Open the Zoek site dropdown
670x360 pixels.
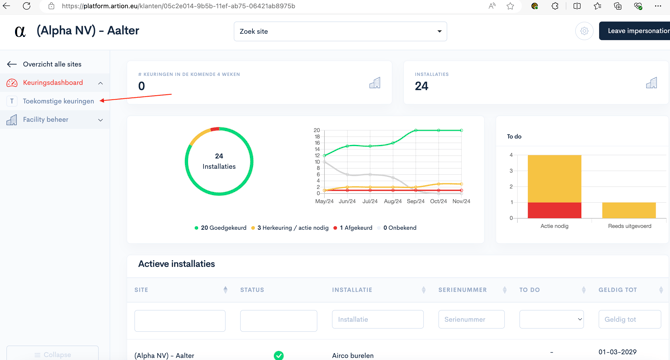(340, 31)
